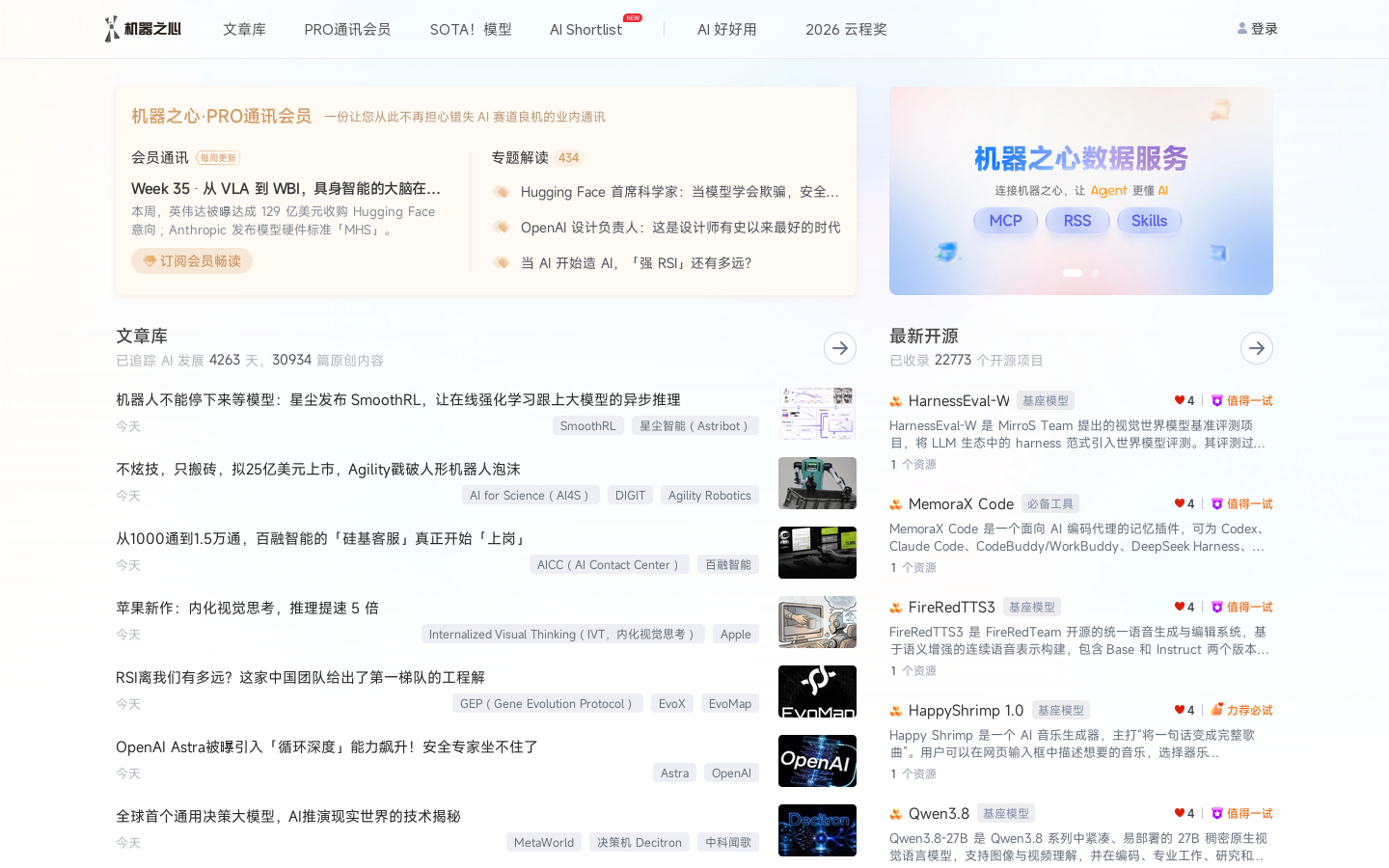Click arrow button next to 最新开源 heading
The height and width of the screenshot is (868, 1389).
(x=1257, y=348)
